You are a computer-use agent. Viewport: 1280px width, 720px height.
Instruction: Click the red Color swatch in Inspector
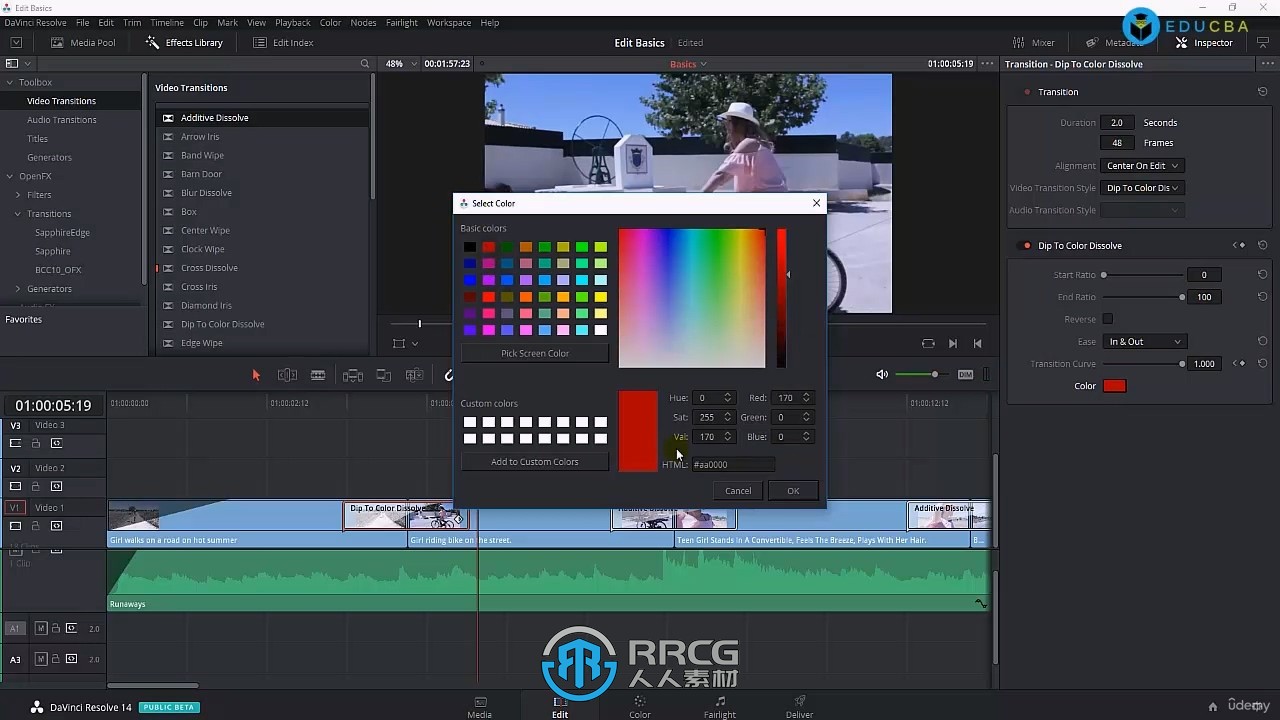[1114, 386]
